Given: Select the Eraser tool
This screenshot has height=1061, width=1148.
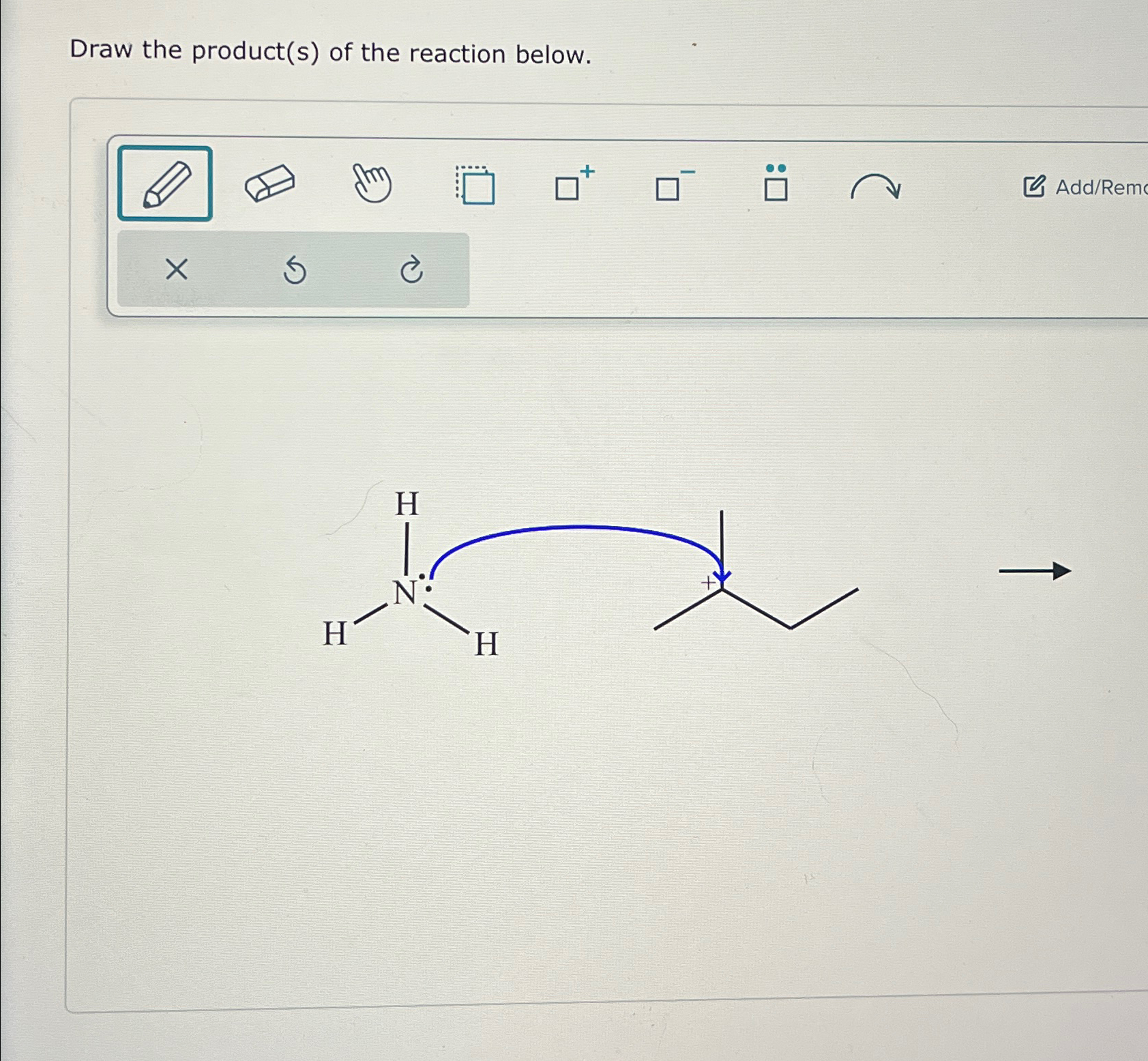Looking at the screenshot, I should [268, 181].
